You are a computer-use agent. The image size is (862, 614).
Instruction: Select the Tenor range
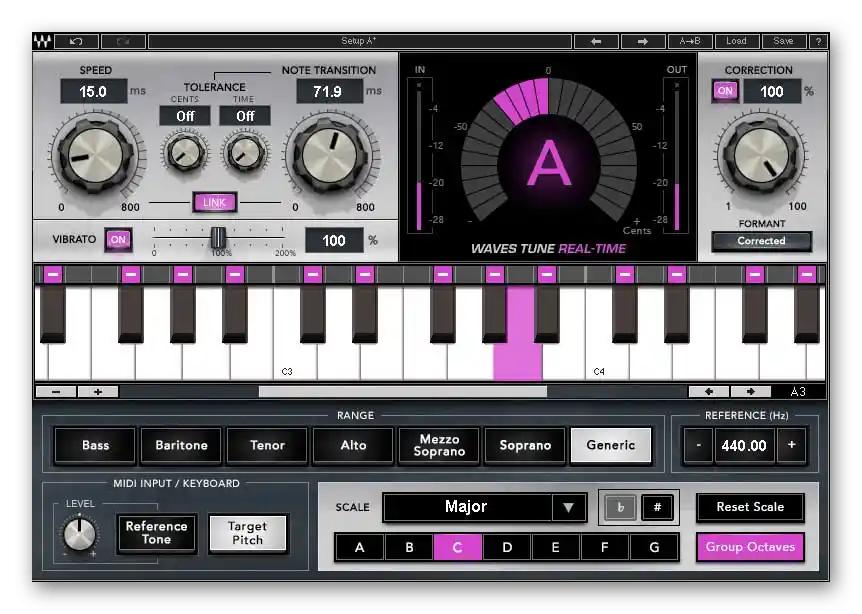tap(267, 445)
